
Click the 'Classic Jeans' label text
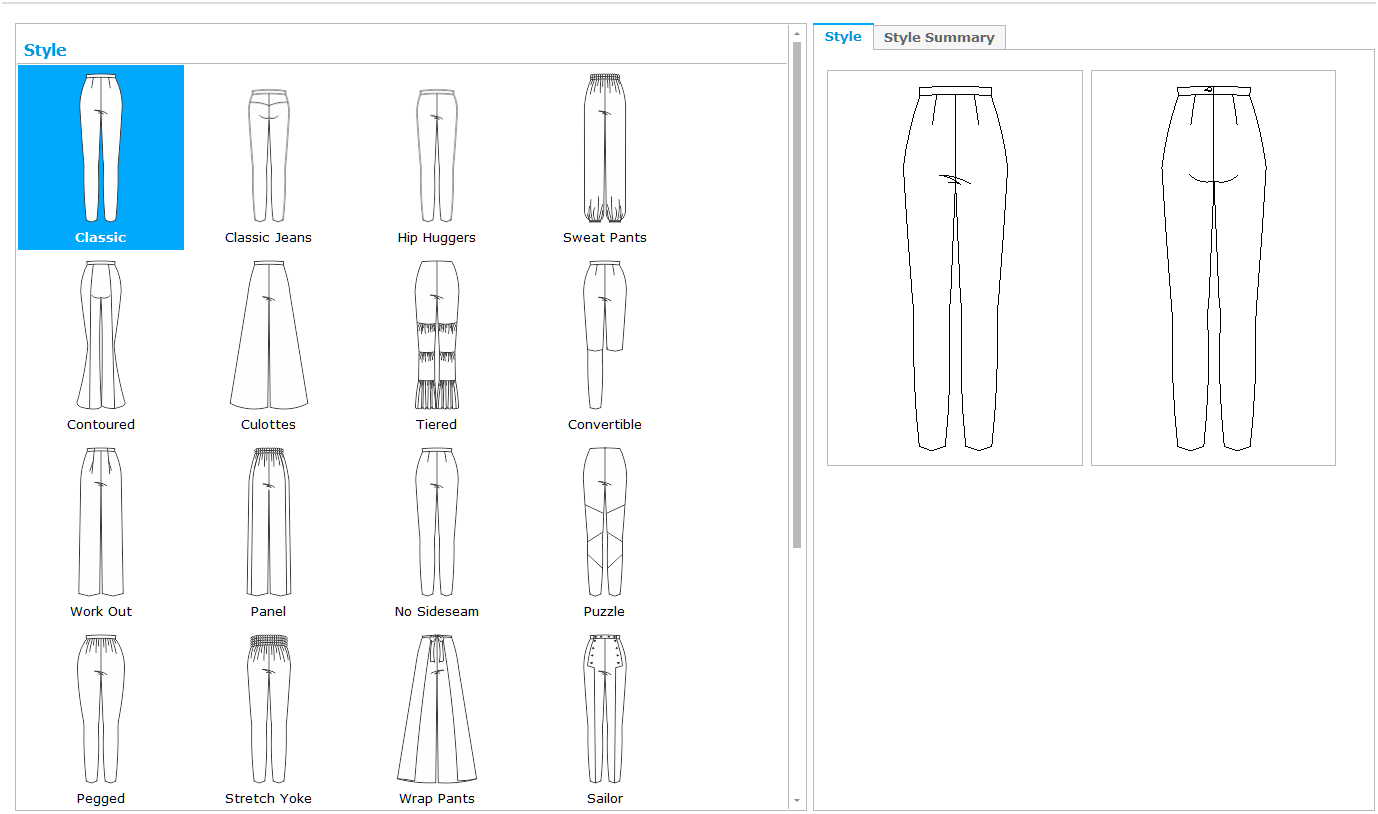tap(268, 238)
